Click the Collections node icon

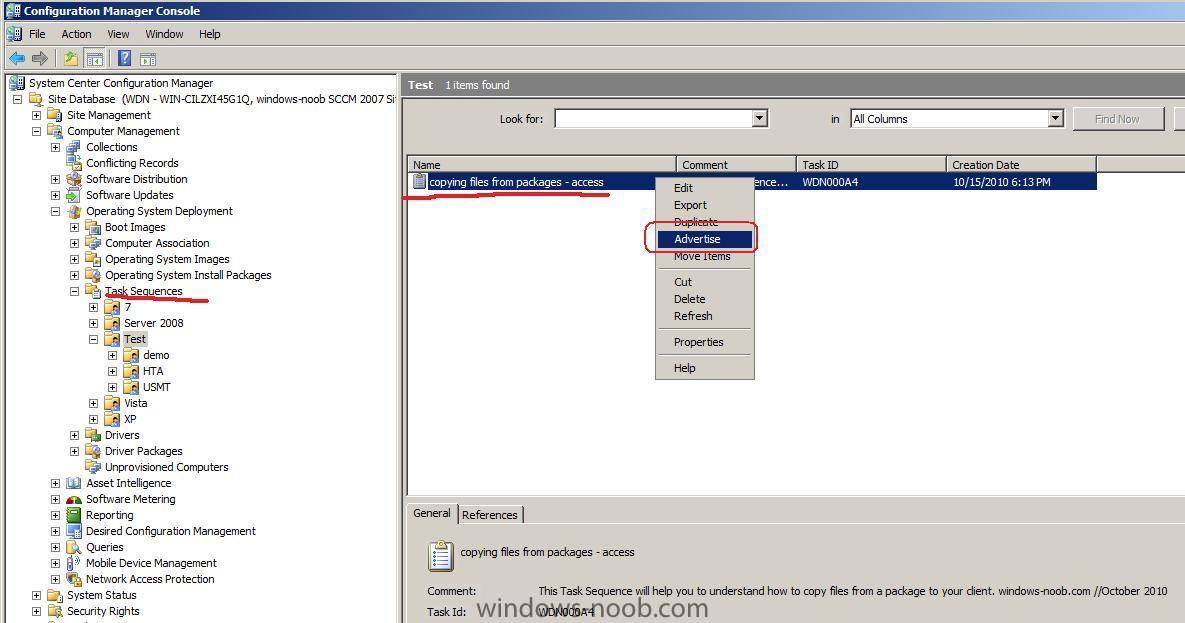[73, 147]
